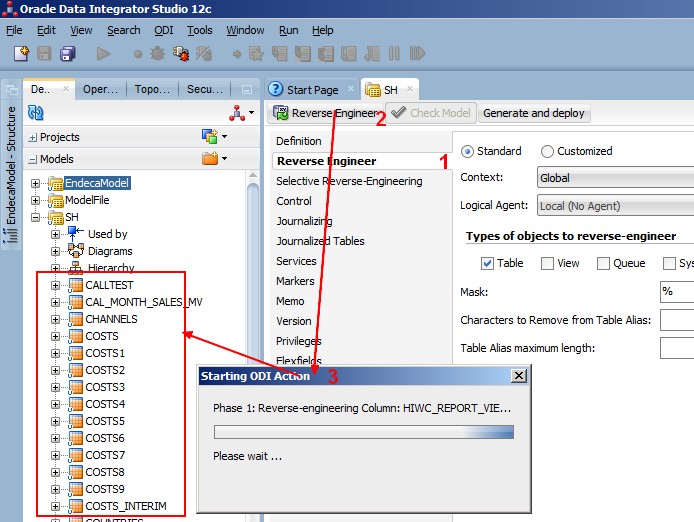Expand the EndecaModel tree node
The width and height of the screenshot is (694, 522).
tap(35, 183)
